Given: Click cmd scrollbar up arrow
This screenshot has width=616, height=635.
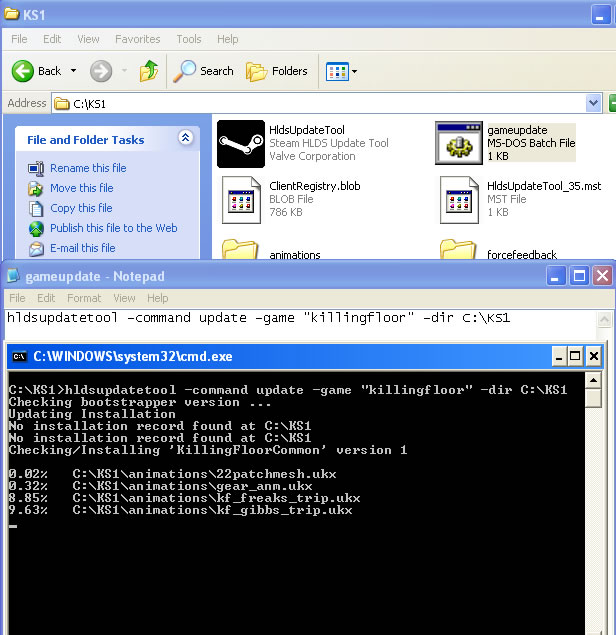Looking at the screenshot, I should 593,380.
